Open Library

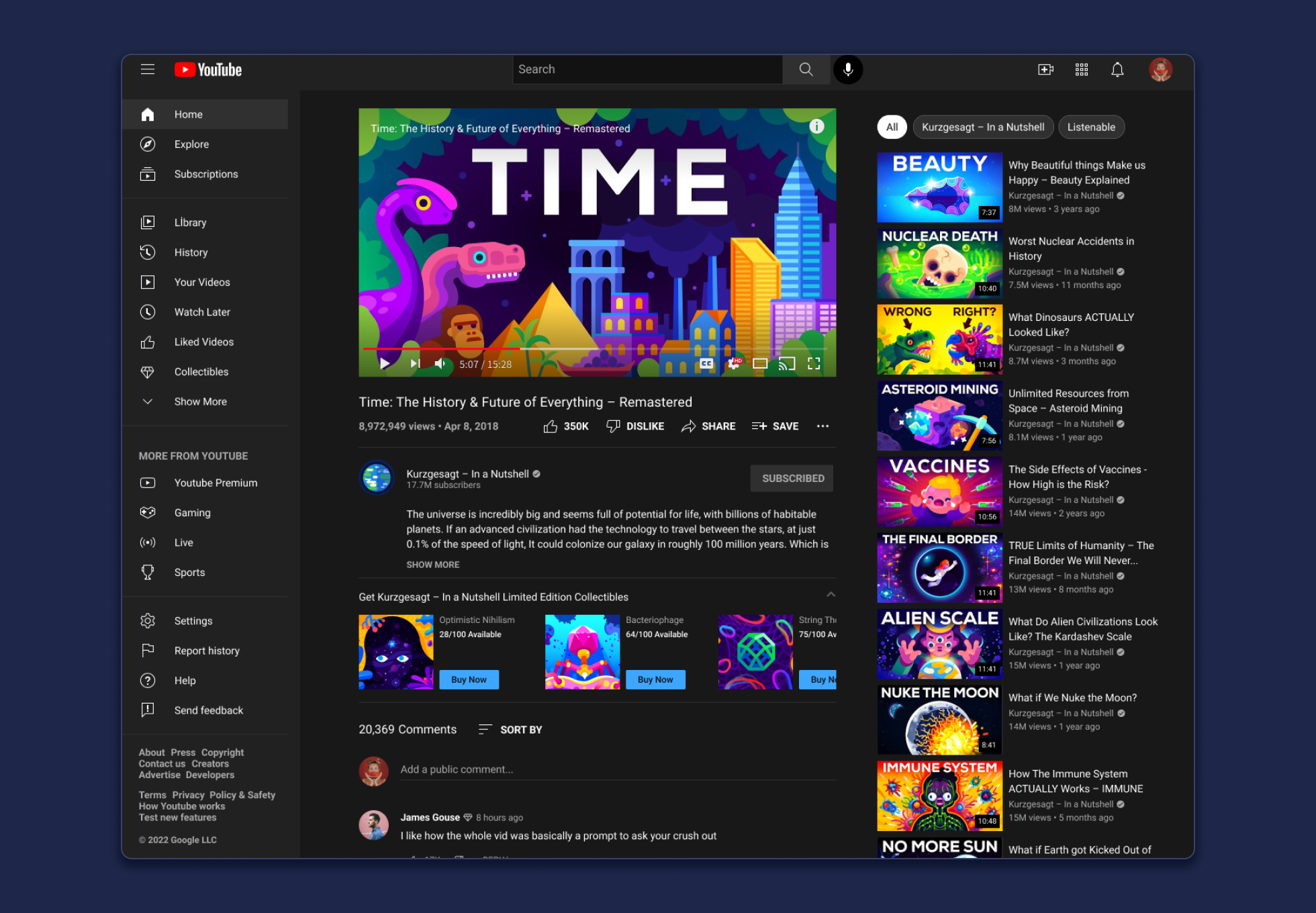point(205,222)
